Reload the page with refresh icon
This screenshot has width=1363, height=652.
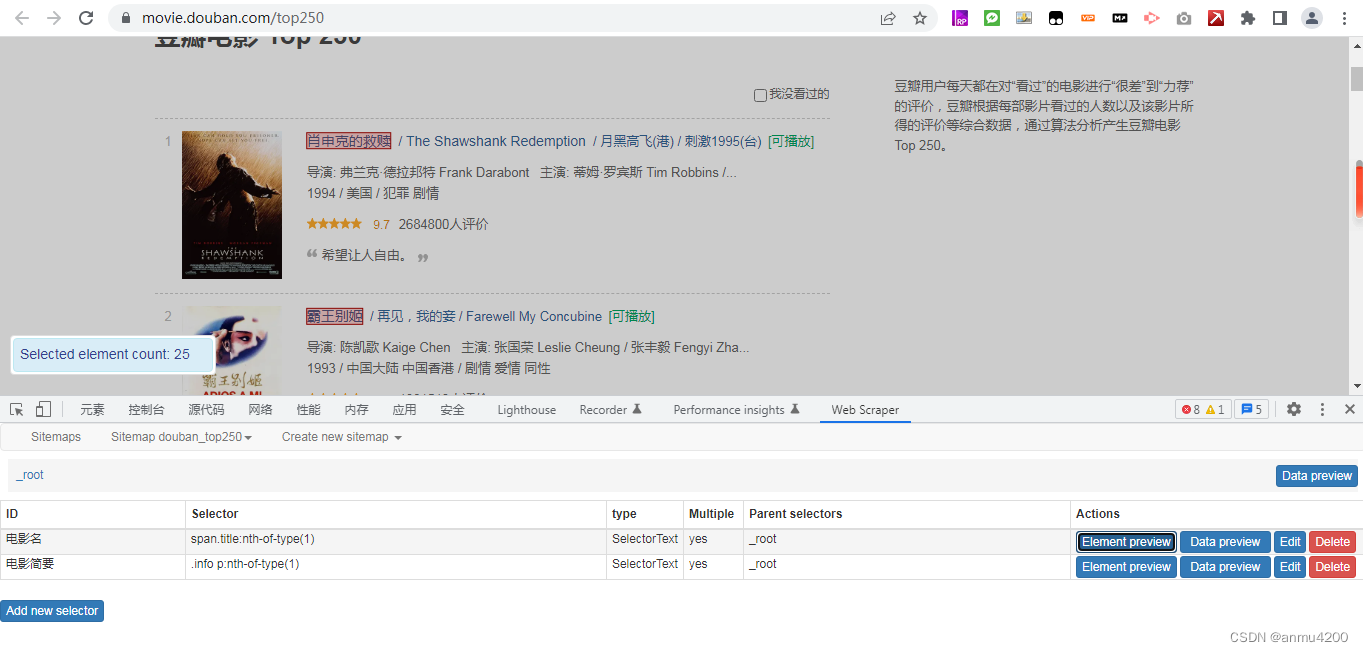(x=86, y=18)
